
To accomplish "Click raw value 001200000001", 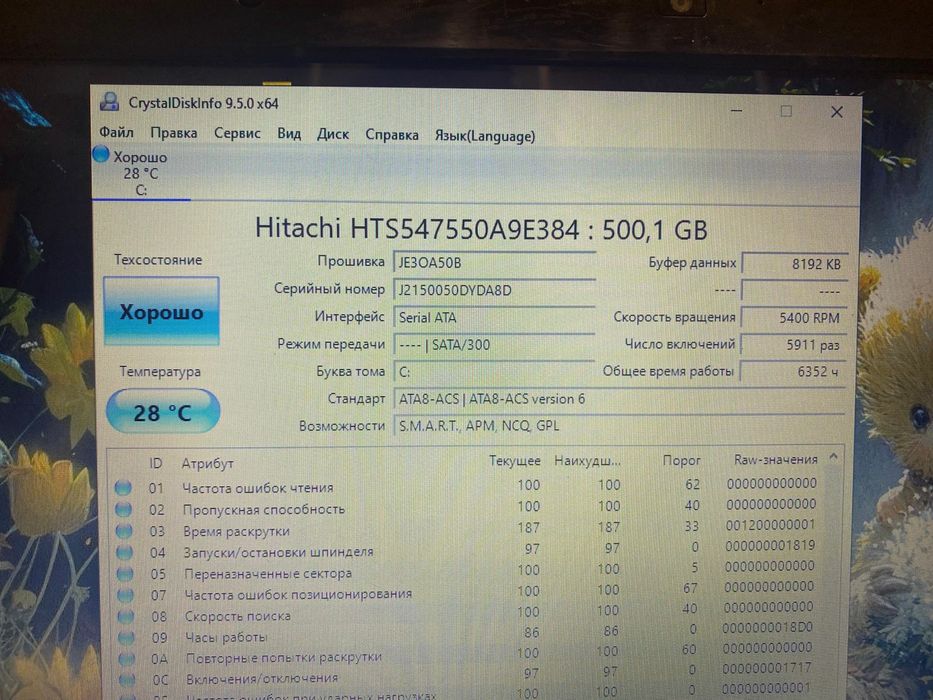I will click(x=770, y=525).
